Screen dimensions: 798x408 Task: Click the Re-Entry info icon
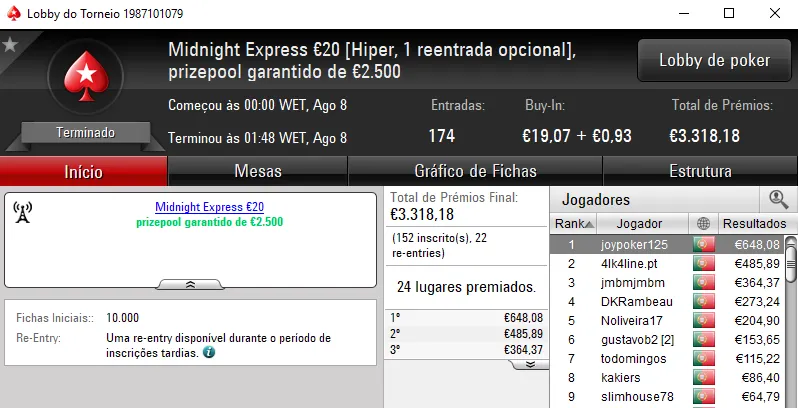[208, 353]
